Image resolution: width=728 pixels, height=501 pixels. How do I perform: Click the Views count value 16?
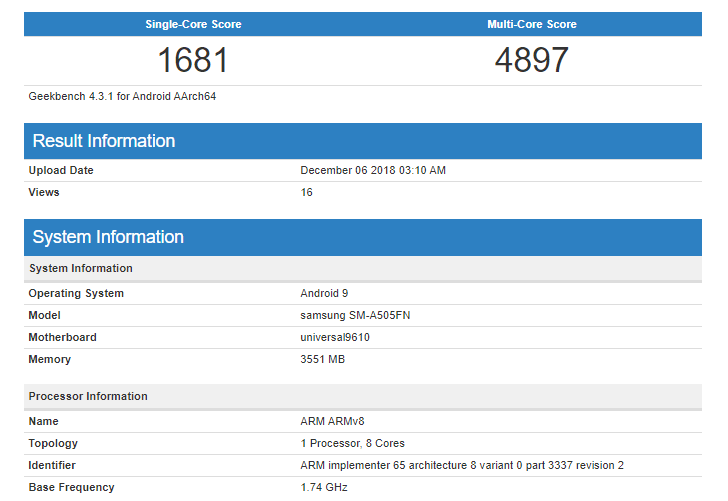click(307, 192)
